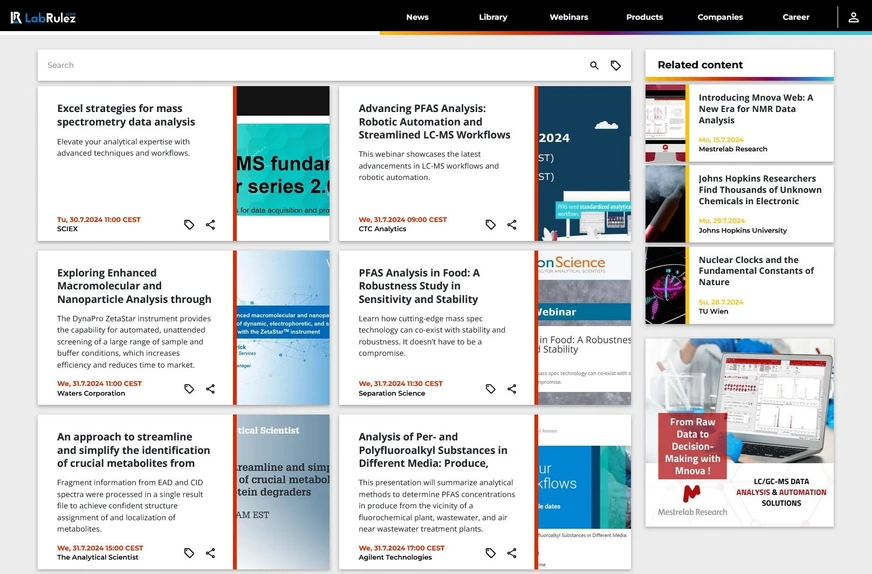Click tag icon on Waters Corporation card

point(189,389)
